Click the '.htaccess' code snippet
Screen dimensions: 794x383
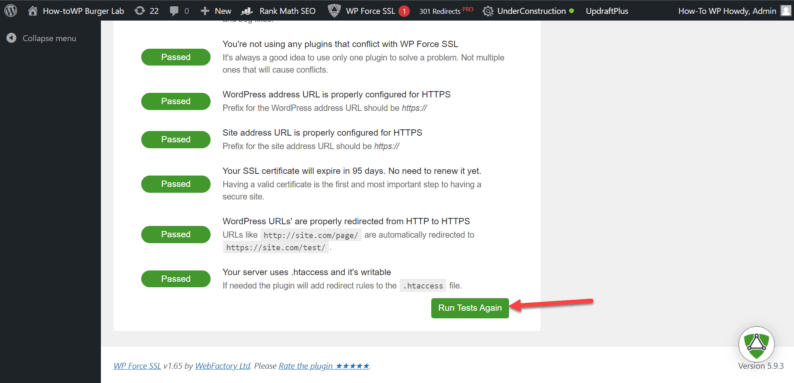click(x=423, y=286)
